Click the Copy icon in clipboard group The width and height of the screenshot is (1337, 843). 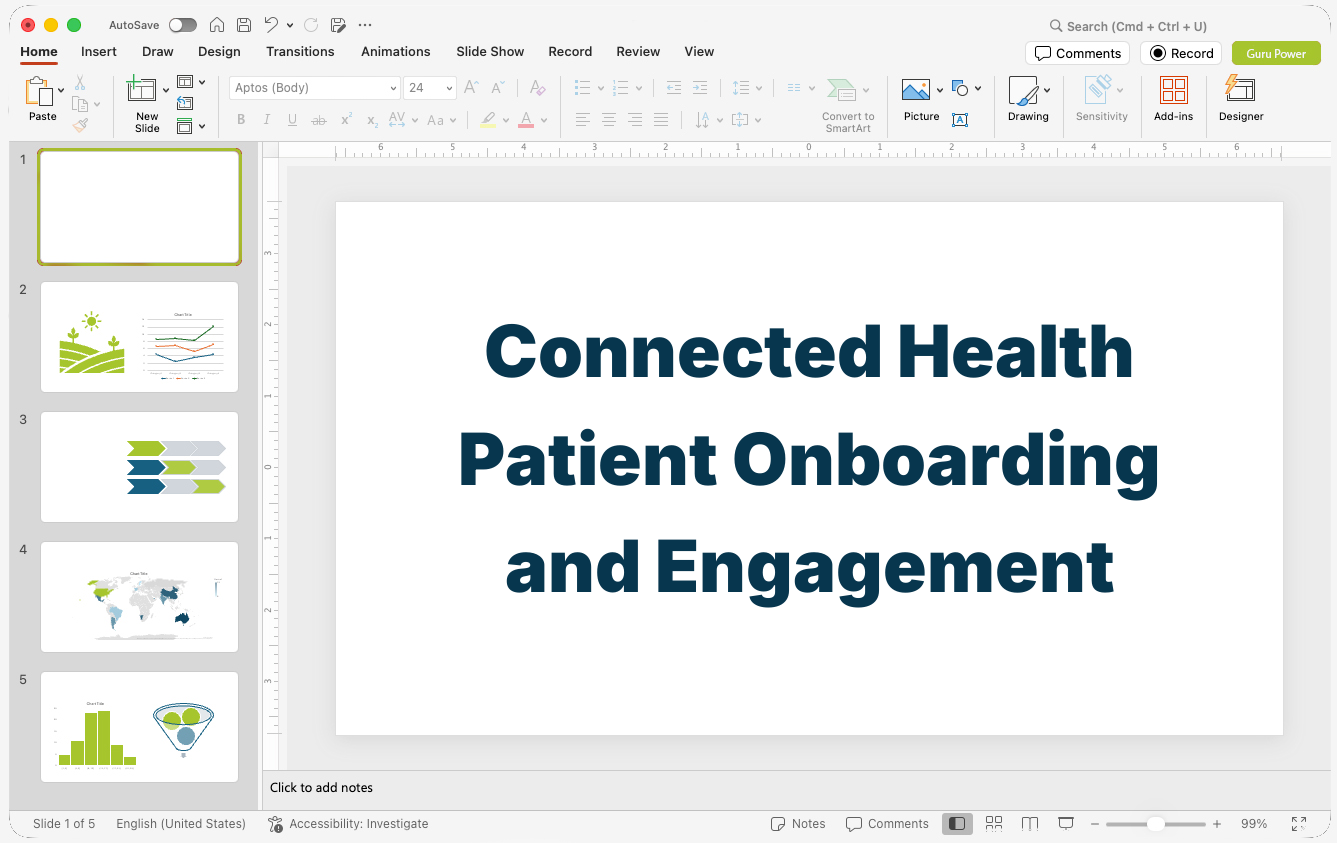tap(80, 104)
